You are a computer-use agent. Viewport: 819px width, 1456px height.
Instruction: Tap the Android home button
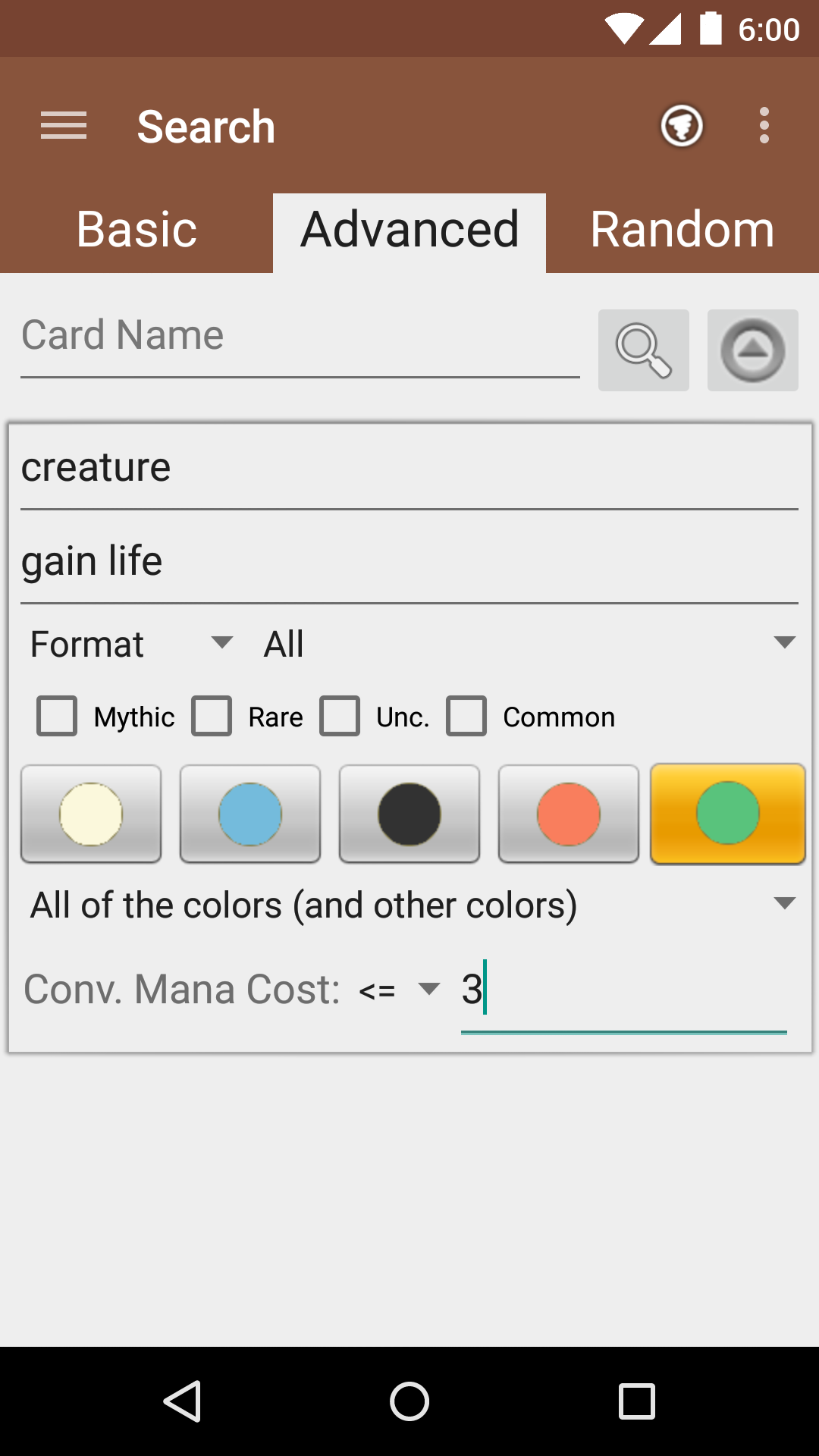click(409, 1401)
